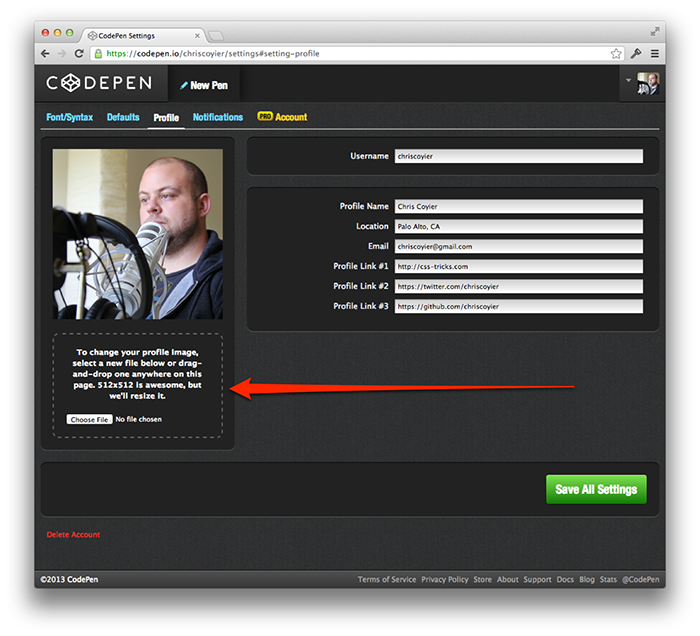Click the Profile Link #3 field
The height and width of the screenshot is (636, 700).
pyautogui.click(x=519, y=306)
